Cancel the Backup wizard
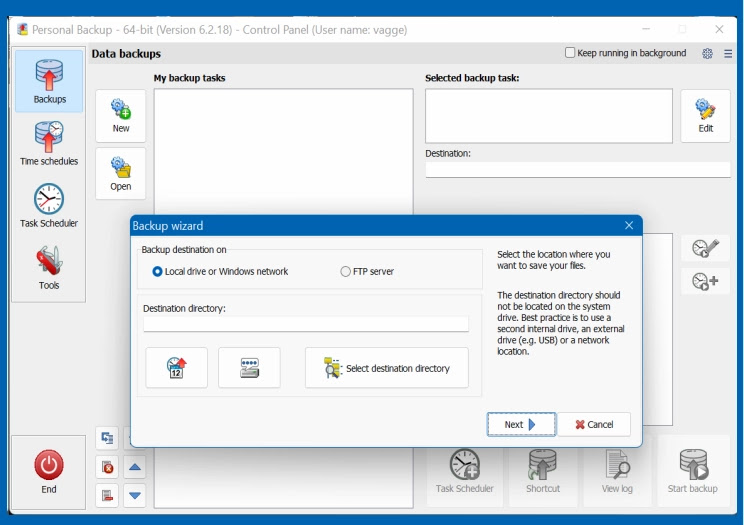744x525 pixels. [594, 424]
